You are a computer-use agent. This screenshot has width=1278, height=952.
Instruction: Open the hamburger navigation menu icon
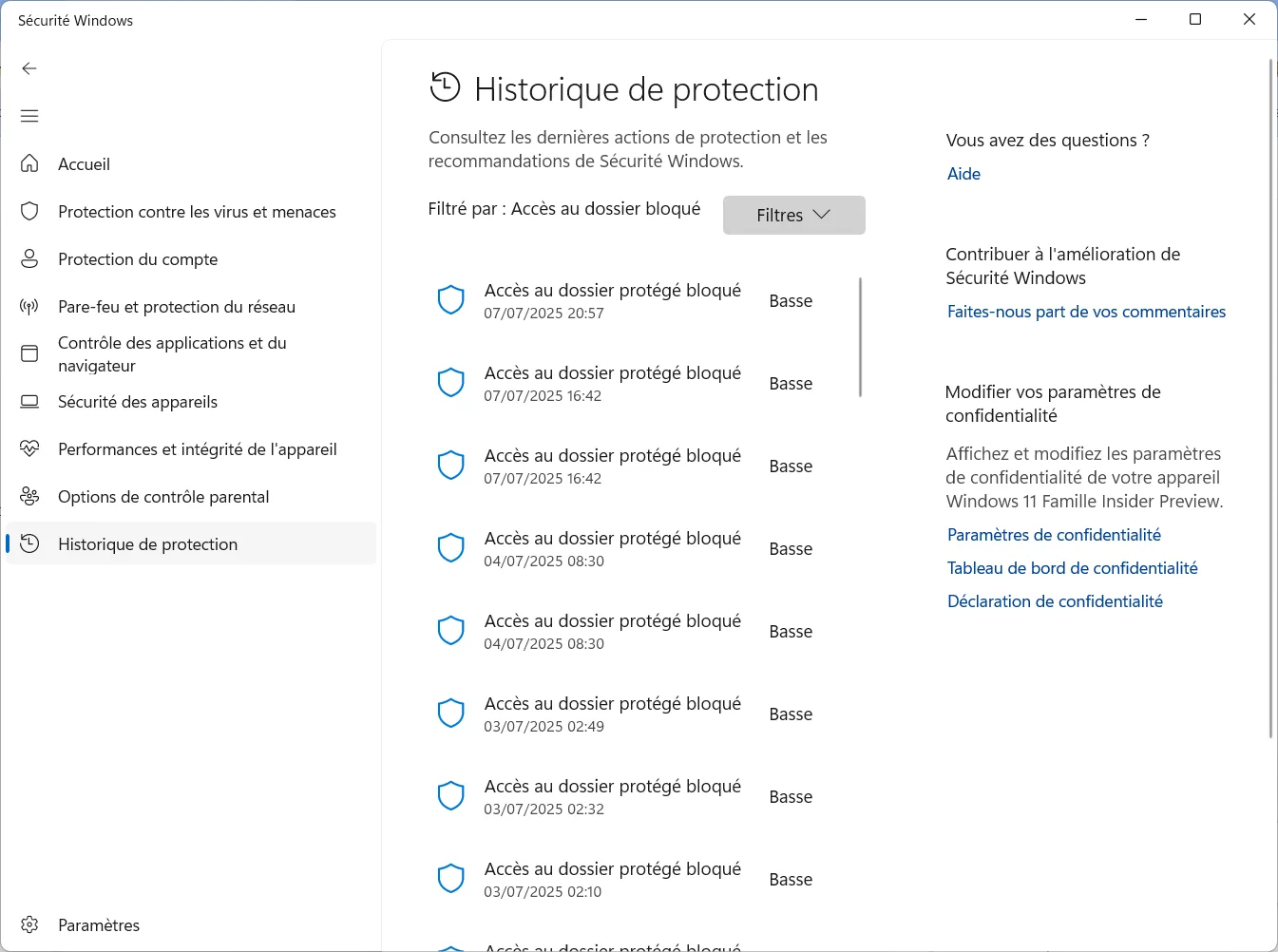[x=29, y=116]
